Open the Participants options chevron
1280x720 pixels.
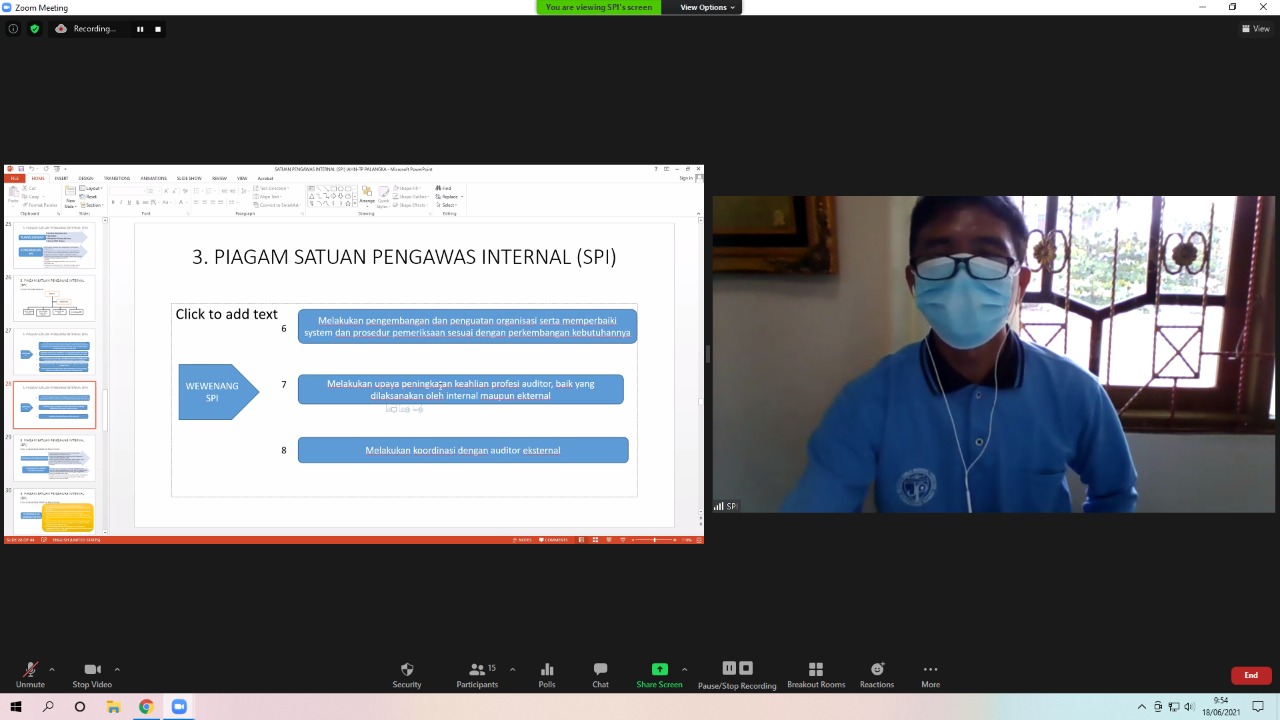(x=512, y=670)
